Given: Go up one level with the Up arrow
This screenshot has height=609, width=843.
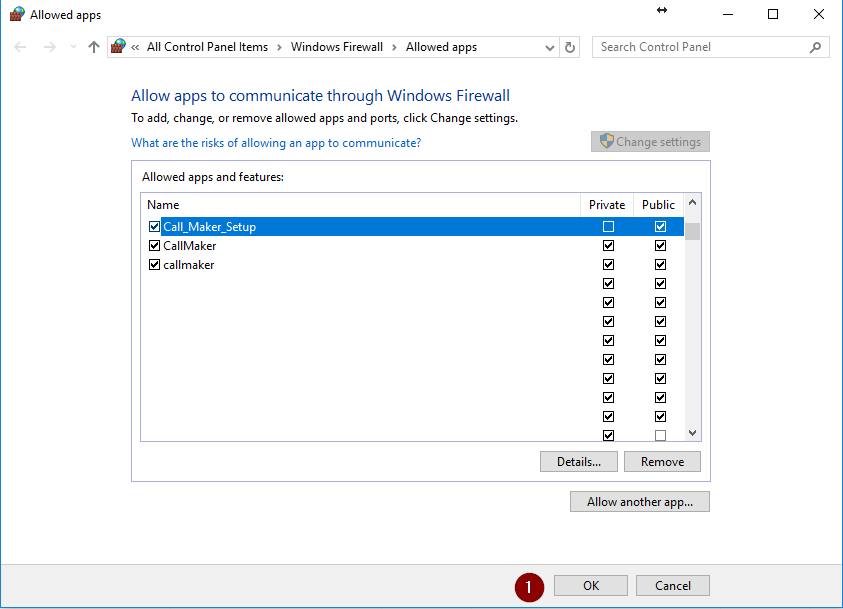Looking at the screenshot, I should [x=94, y=47].
